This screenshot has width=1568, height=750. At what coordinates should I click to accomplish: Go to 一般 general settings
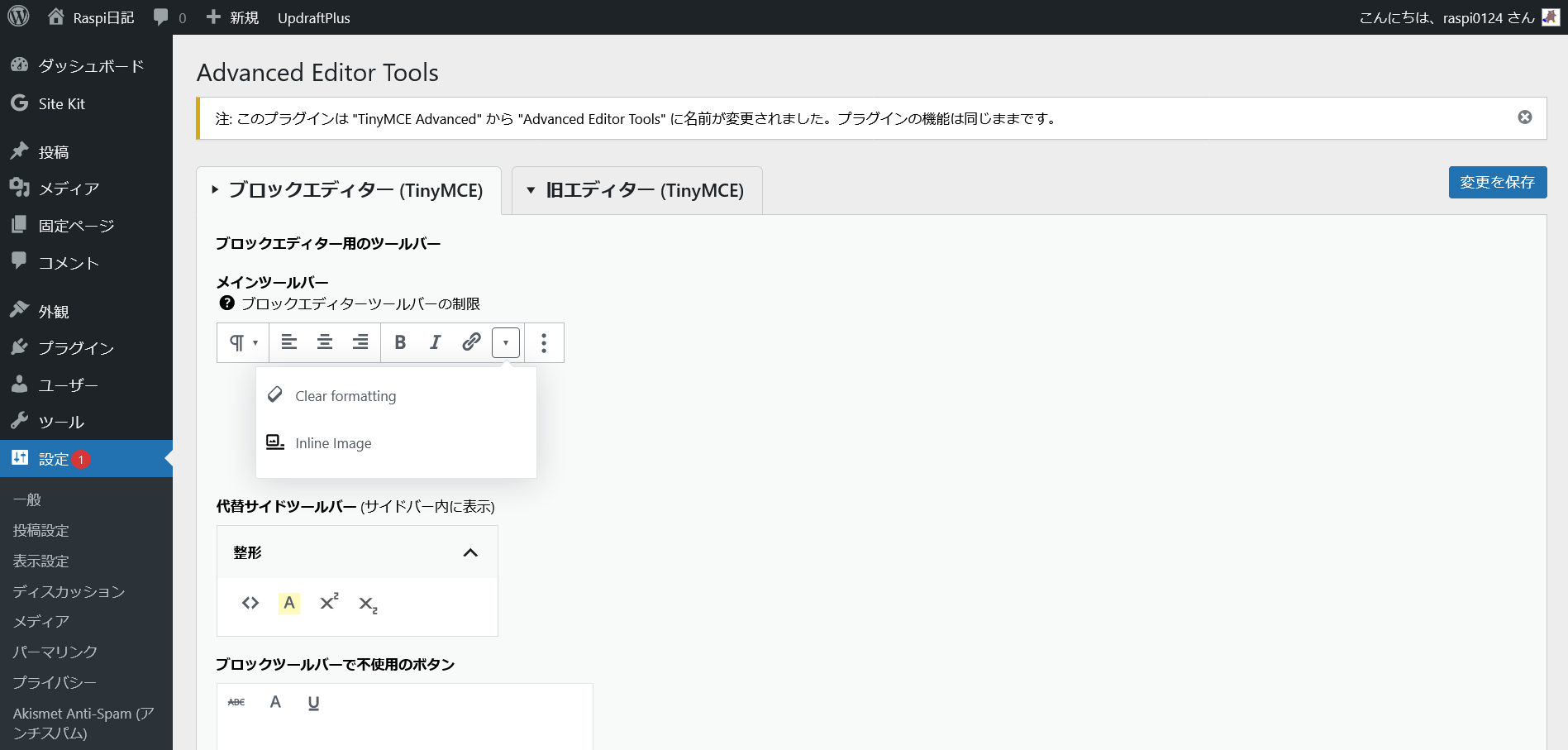(27, 499)
